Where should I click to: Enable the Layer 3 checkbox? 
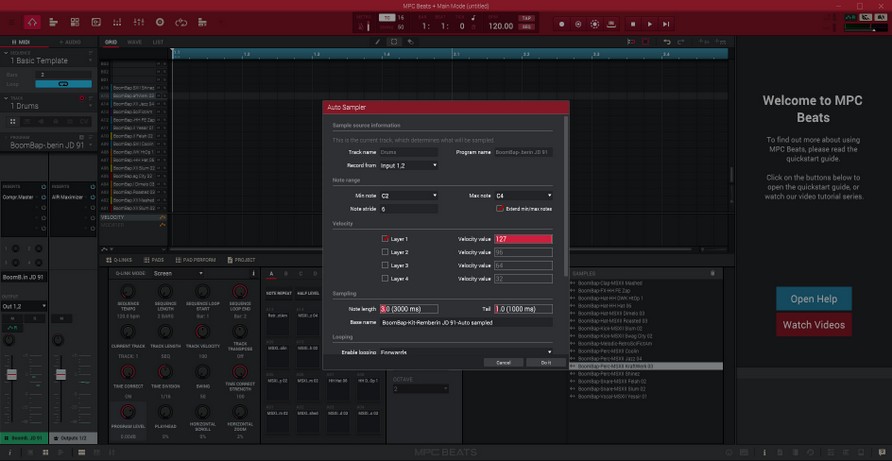coord(385,265)
